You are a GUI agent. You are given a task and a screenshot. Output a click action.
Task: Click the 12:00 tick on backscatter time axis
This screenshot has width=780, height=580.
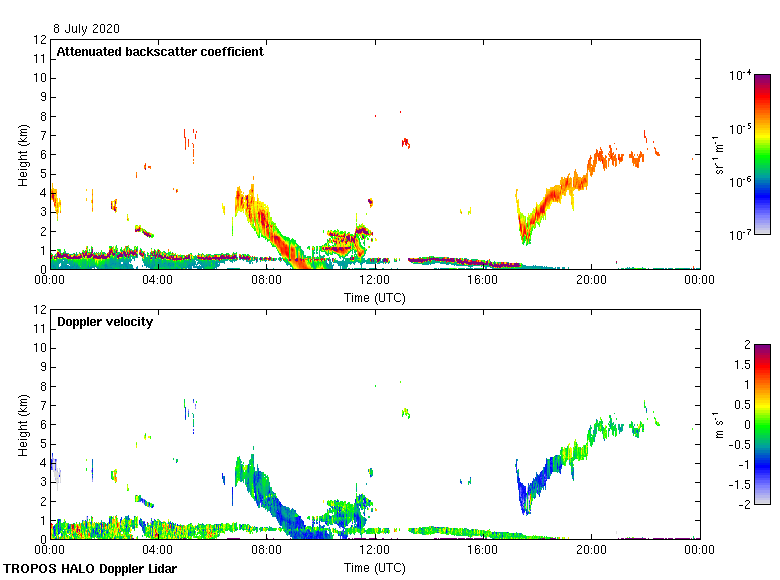(x=375, y=280)
